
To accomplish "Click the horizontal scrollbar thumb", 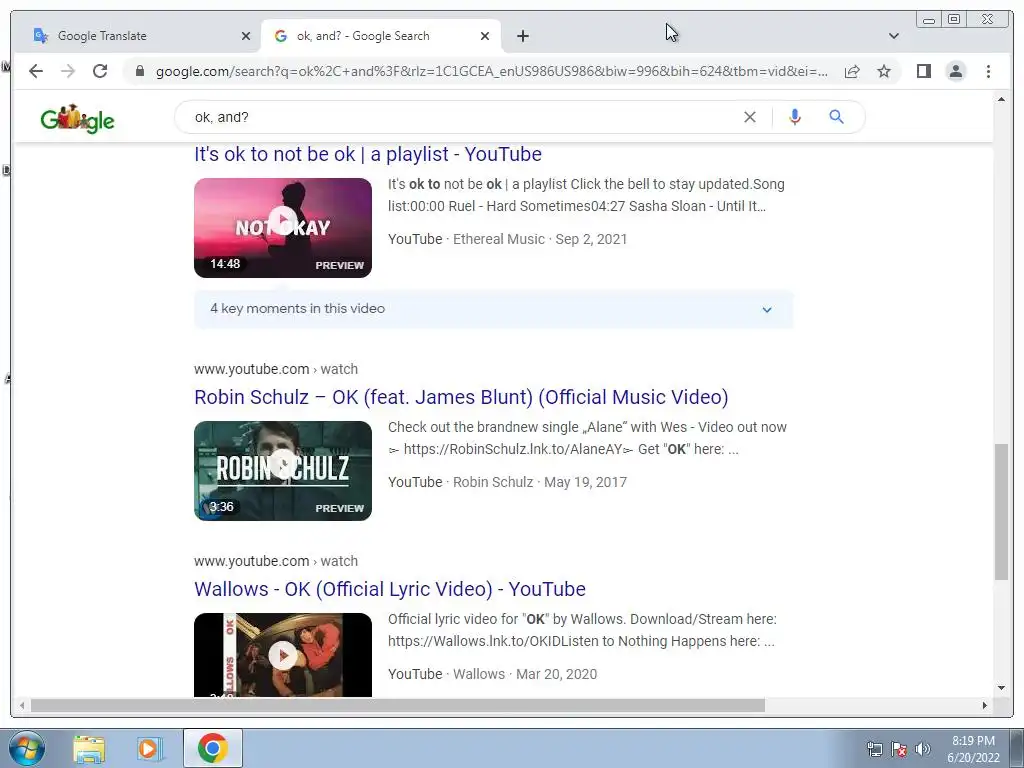I will click(398, 705).
